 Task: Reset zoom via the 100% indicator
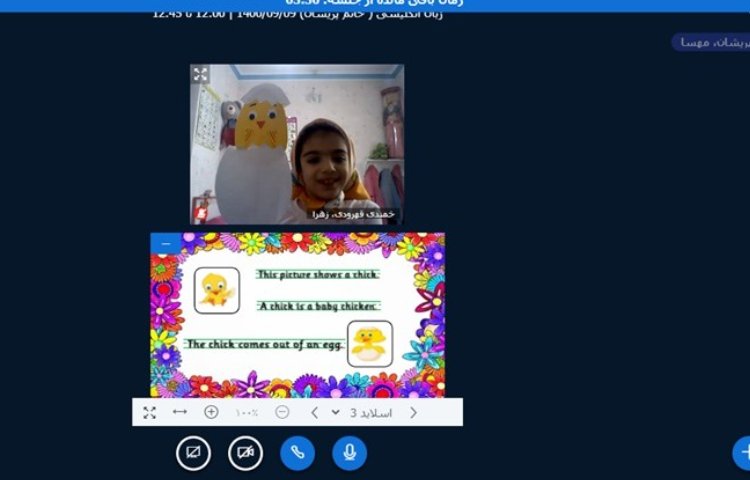coord(247,412)
